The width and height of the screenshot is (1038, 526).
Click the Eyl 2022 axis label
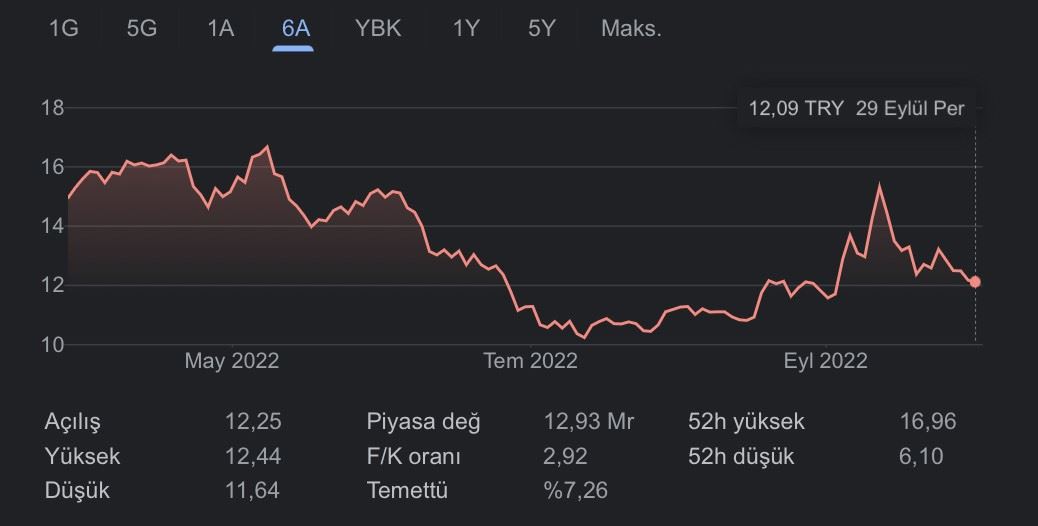click(x=826, y=361)
